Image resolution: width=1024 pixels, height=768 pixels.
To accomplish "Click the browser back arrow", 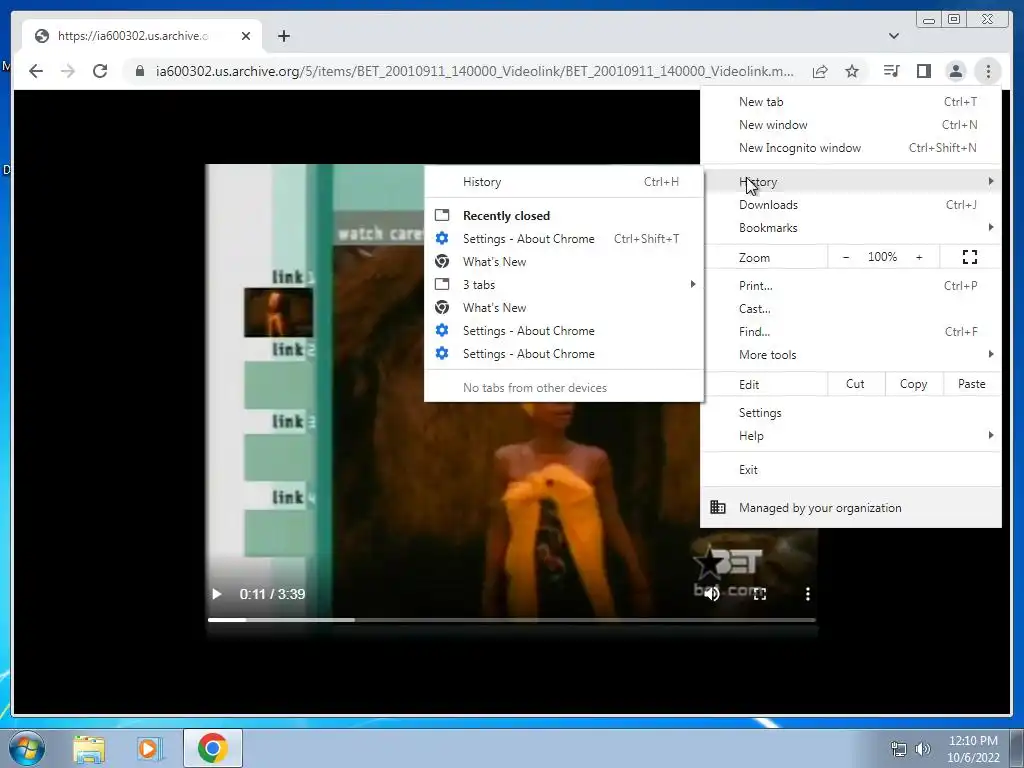I will coord(36,71).
